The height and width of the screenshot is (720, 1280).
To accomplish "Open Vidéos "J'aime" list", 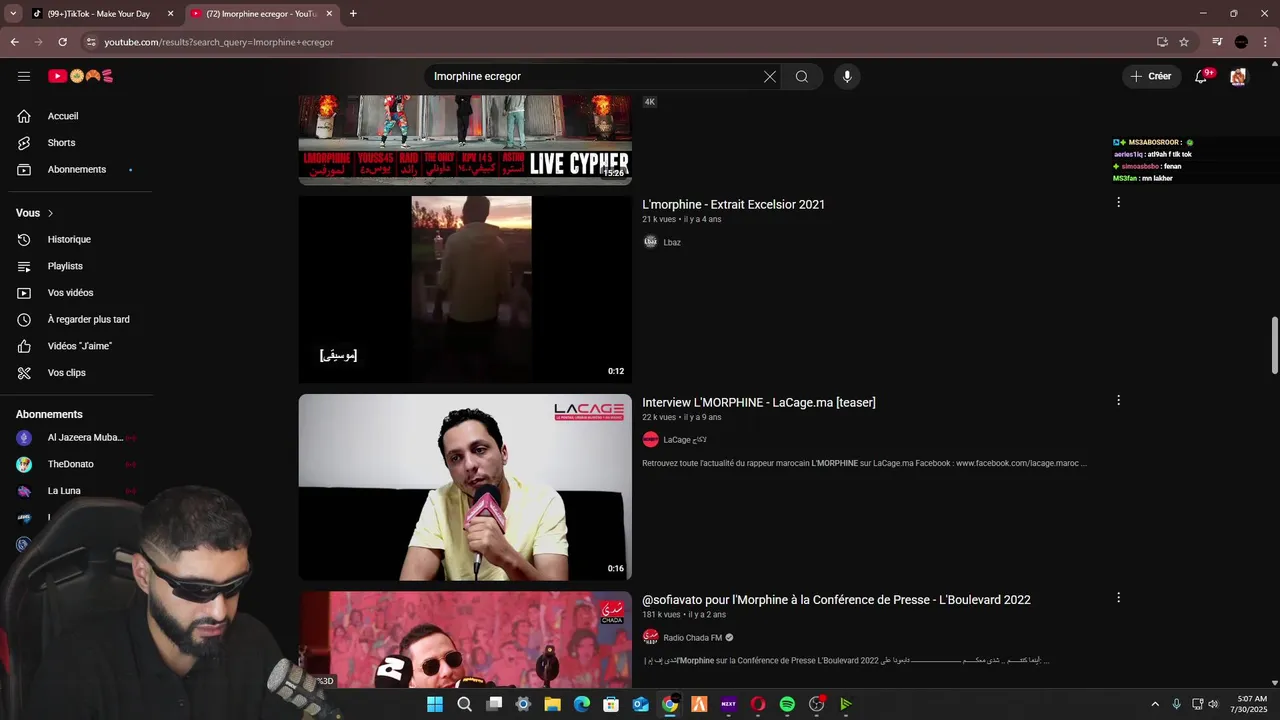I will point(76,346).
